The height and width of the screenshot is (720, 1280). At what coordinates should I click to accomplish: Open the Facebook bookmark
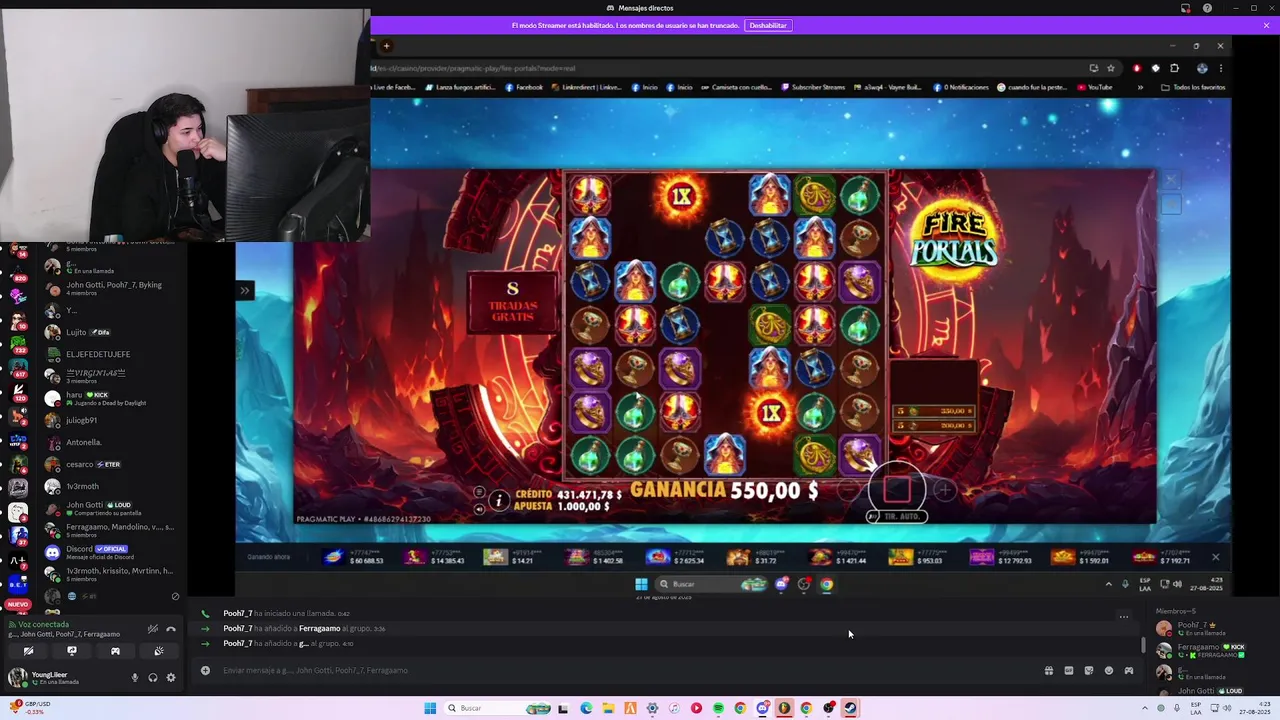coord(524,87)
